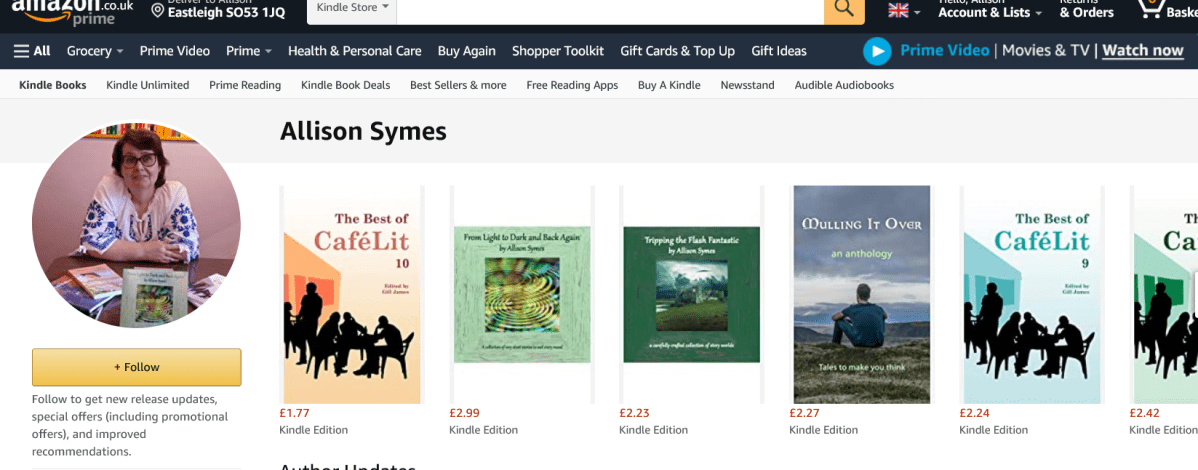Open Gift Cards & Top Up
Viewport: 1198px width, 470px height.
click(677, 51)
